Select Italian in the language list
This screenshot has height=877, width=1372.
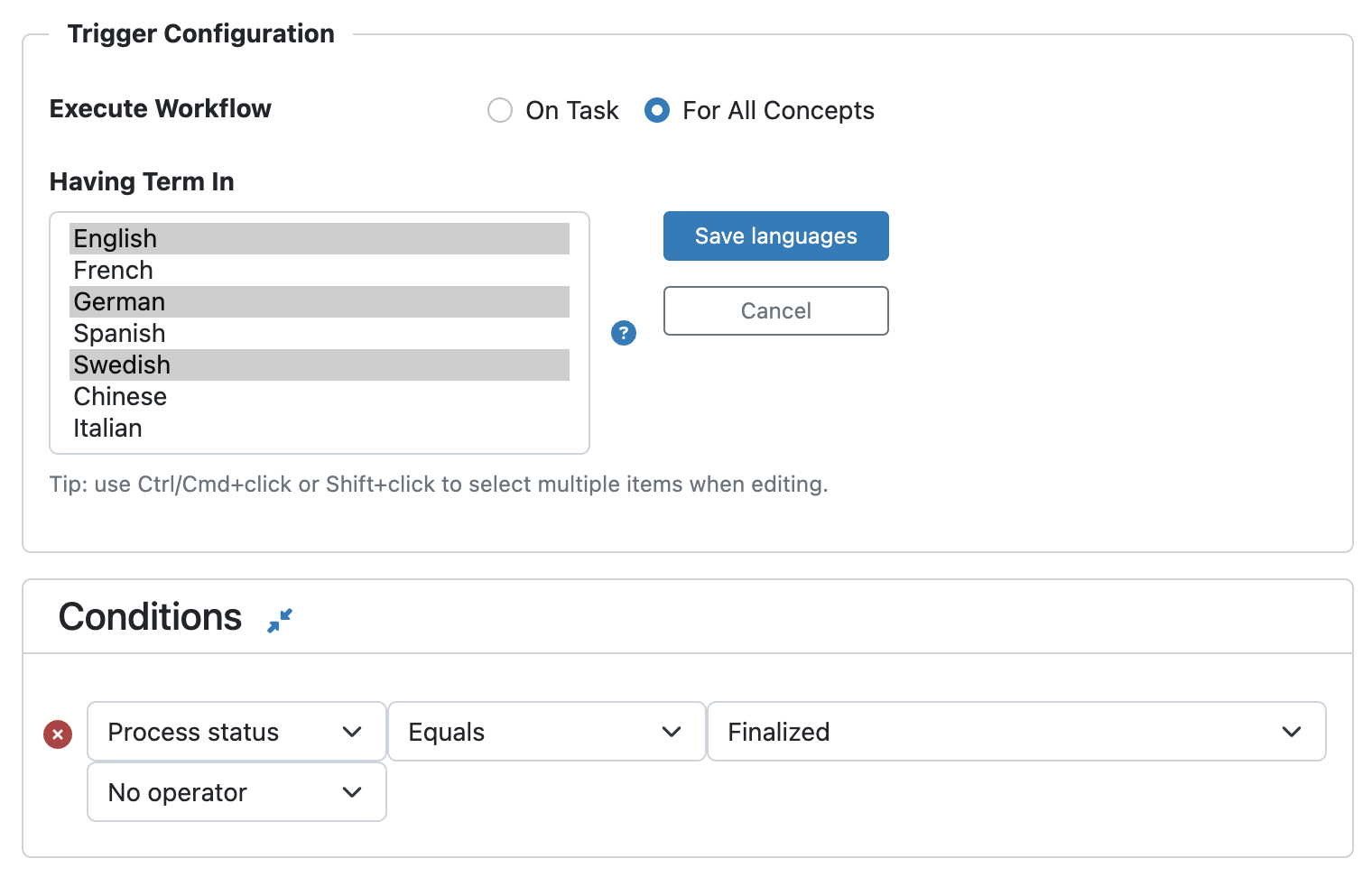[x=320, y=428]
